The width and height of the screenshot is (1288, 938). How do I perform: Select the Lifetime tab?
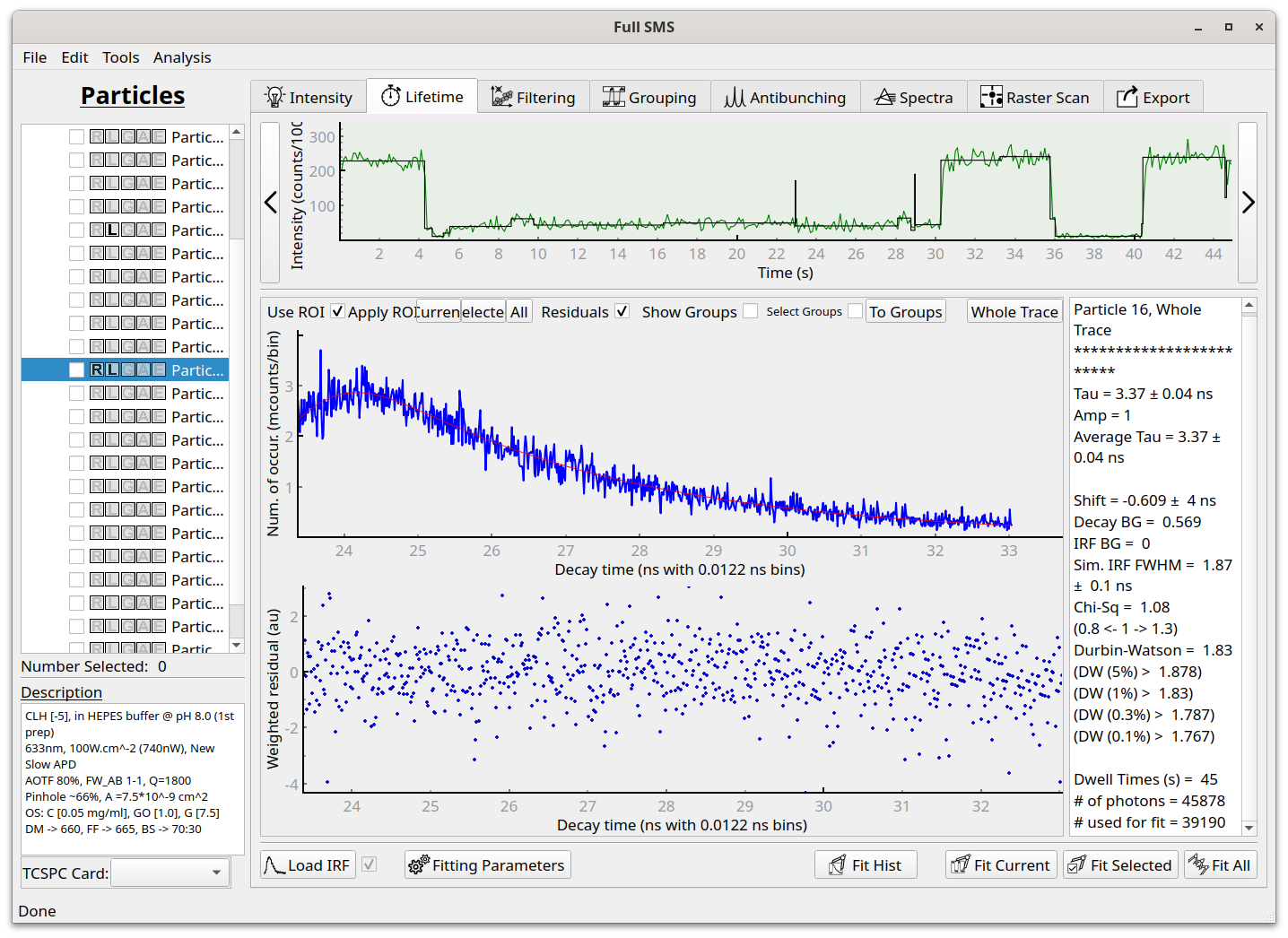tap(422, 96)
